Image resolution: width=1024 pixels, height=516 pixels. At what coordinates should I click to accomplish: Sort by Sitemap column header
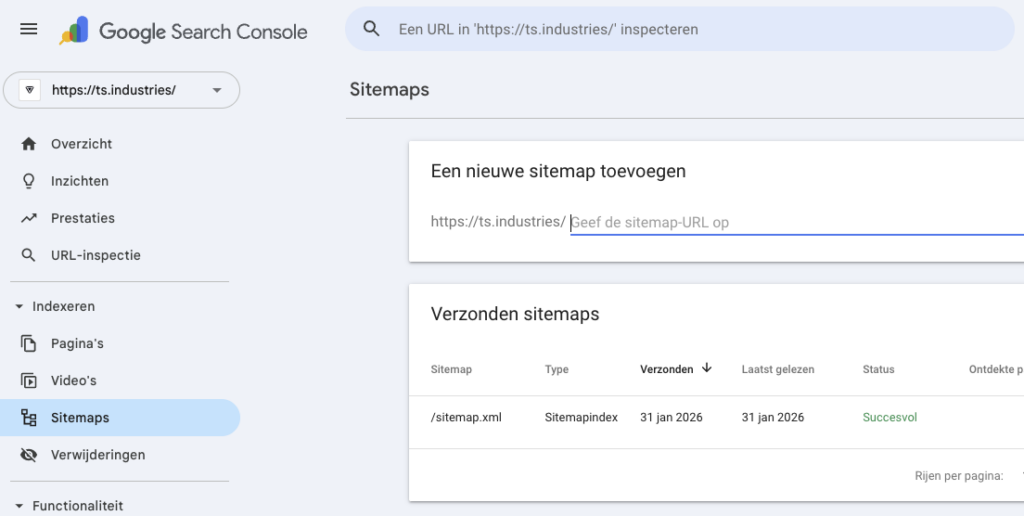coord(451,370)
